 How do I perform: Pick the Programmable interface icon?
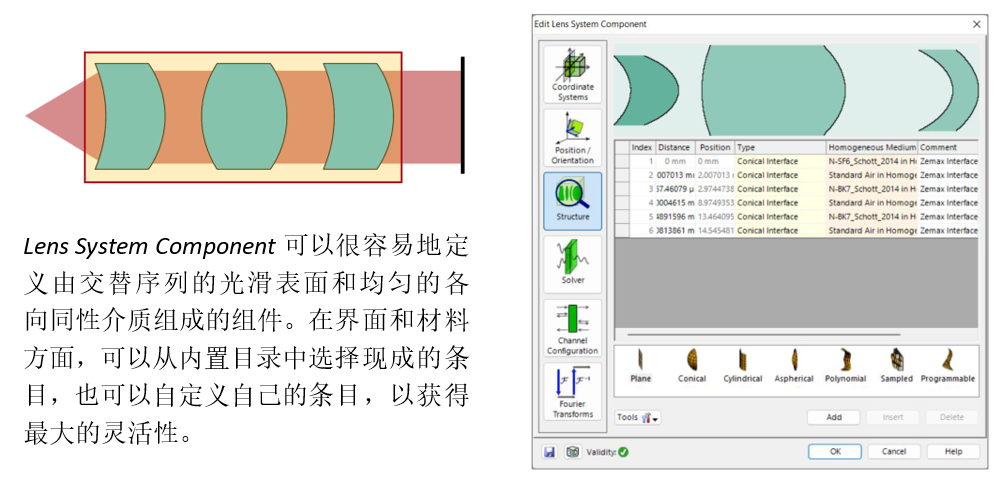[x=948, y=366]
